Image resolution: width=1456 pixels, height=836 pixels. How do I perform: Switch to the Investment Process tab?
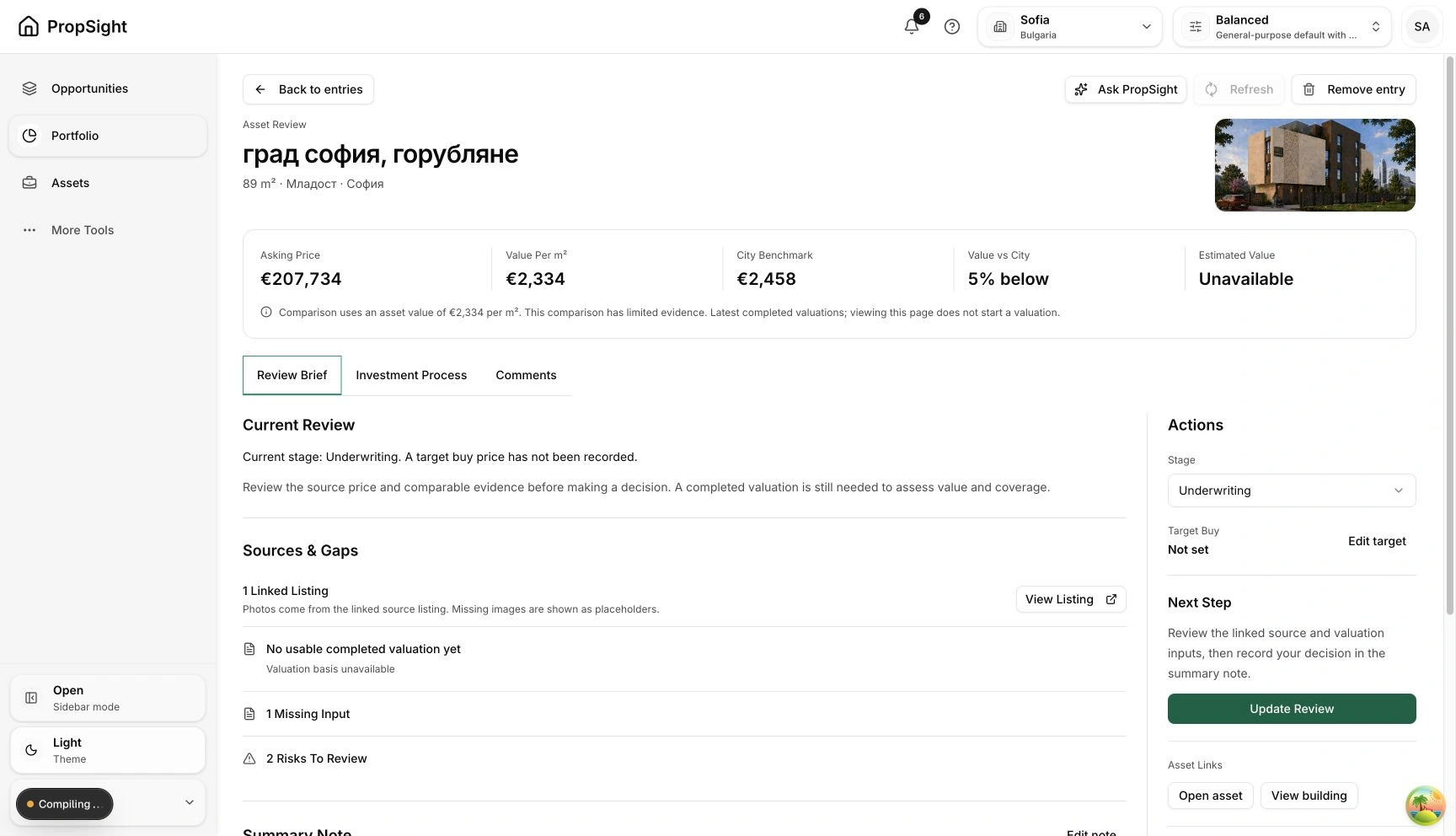[x=411, y=375]
